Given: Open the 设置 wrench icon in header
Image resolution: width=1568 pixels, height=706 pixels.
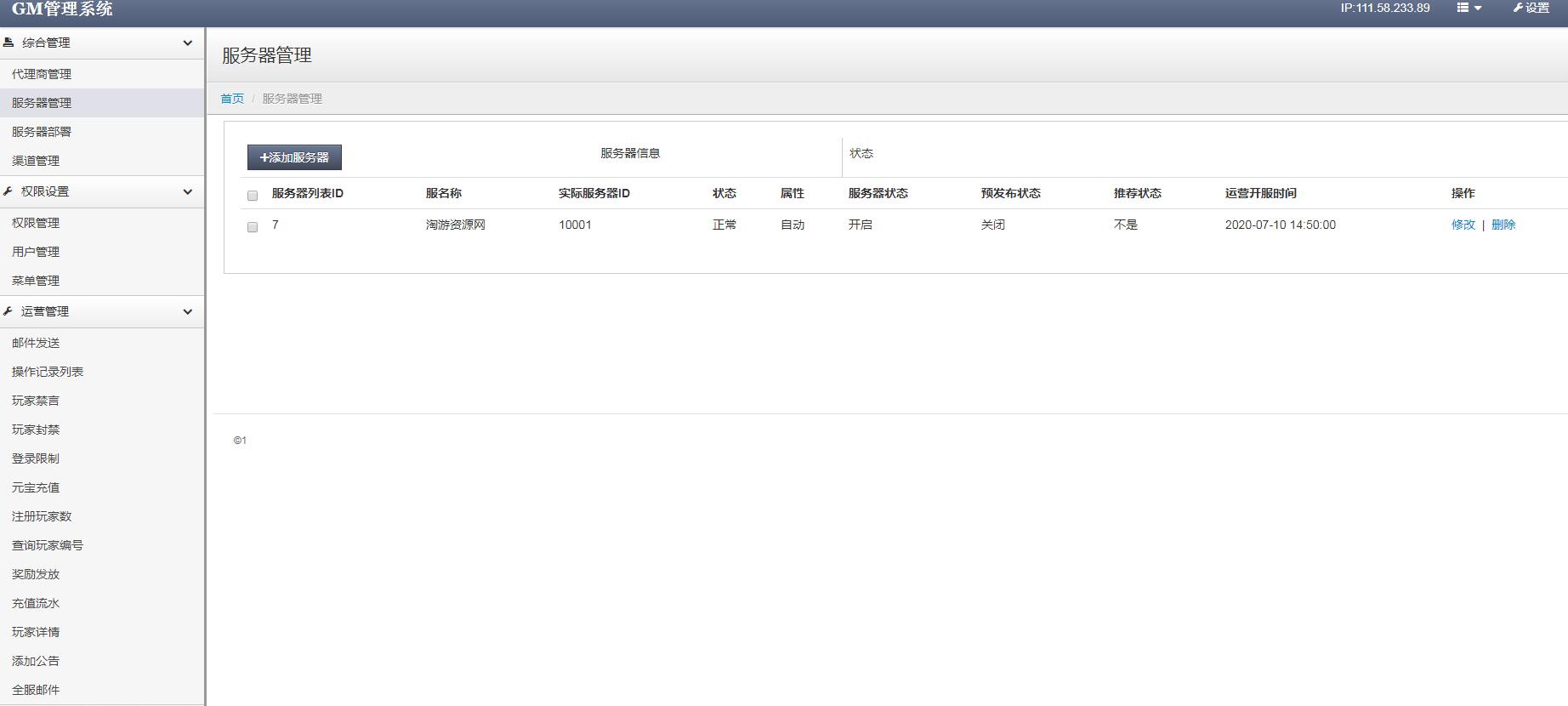Looking at the screenshot, I should tap(1518, 8).
